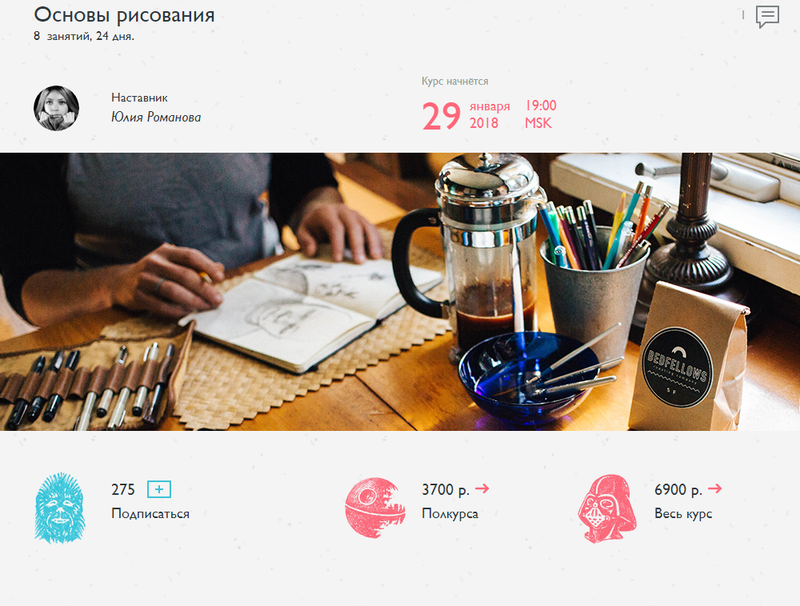
Task: Click the Подписаться link
Action: pos(151,513)
